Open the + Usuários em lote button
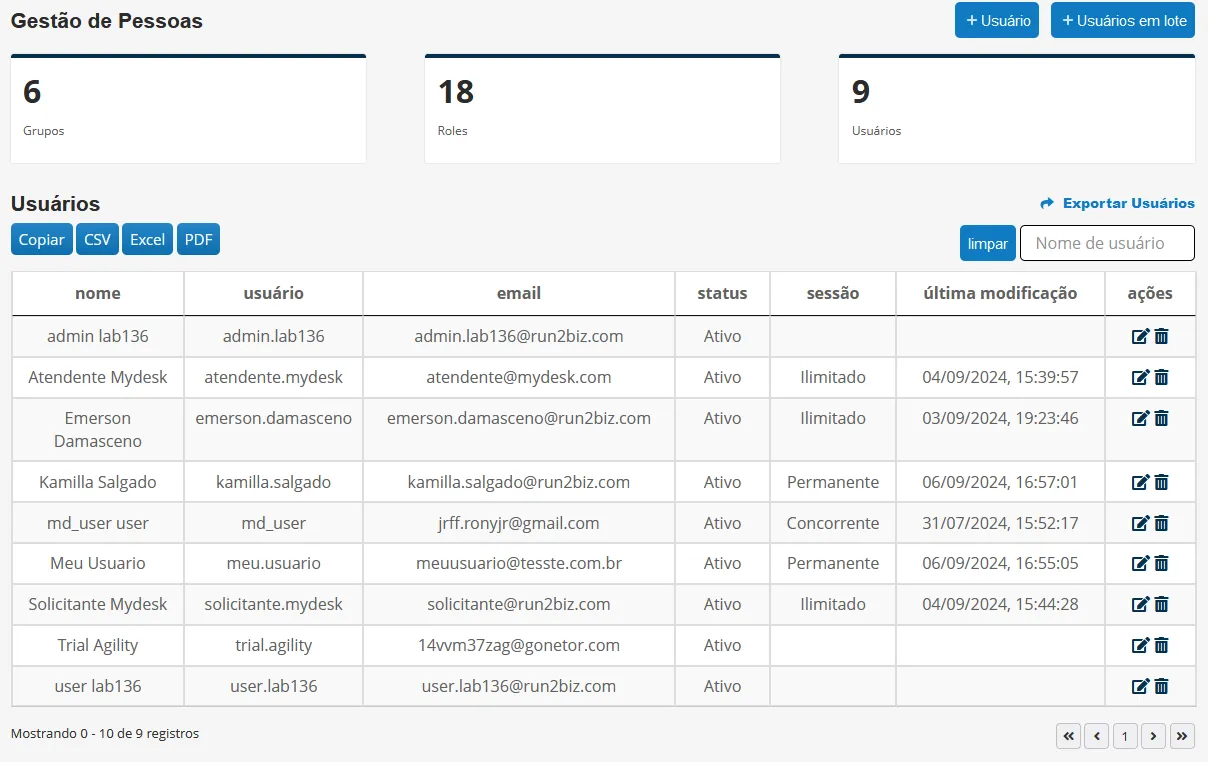The width and height of the screenshot is (1208, 762). pos(1123,20)
